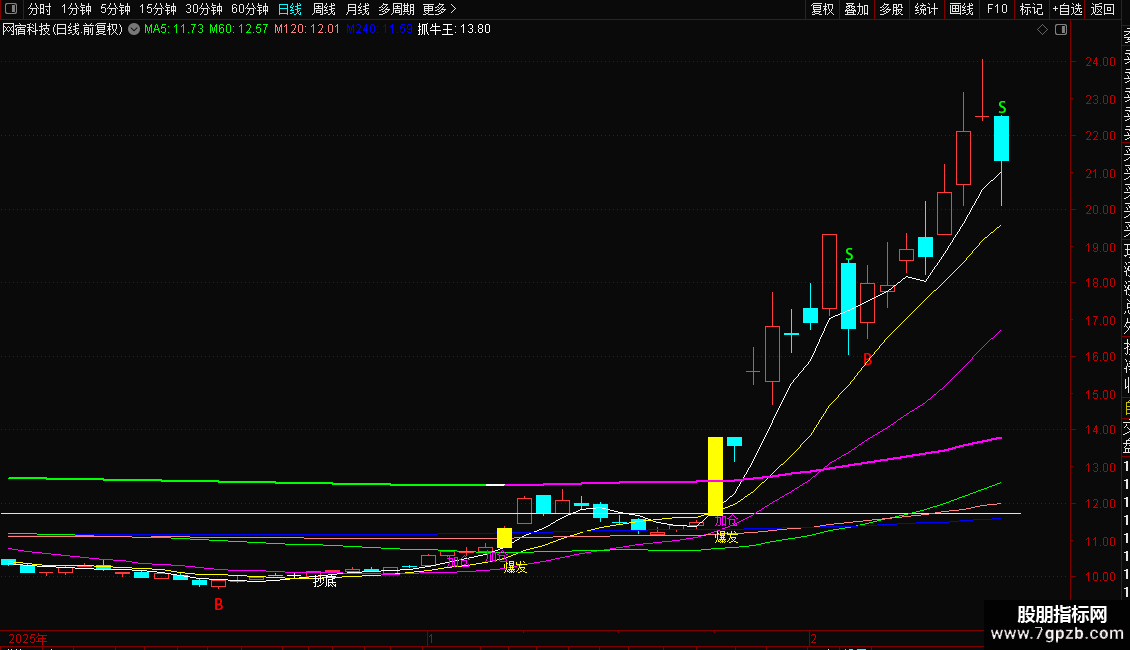Expand the 更多 periods menu

440,9
